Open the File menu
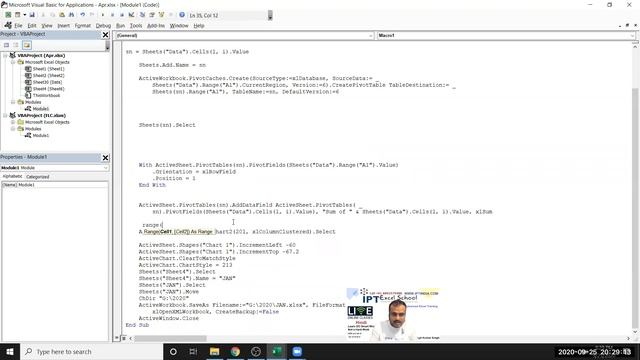 pos(18,25)
